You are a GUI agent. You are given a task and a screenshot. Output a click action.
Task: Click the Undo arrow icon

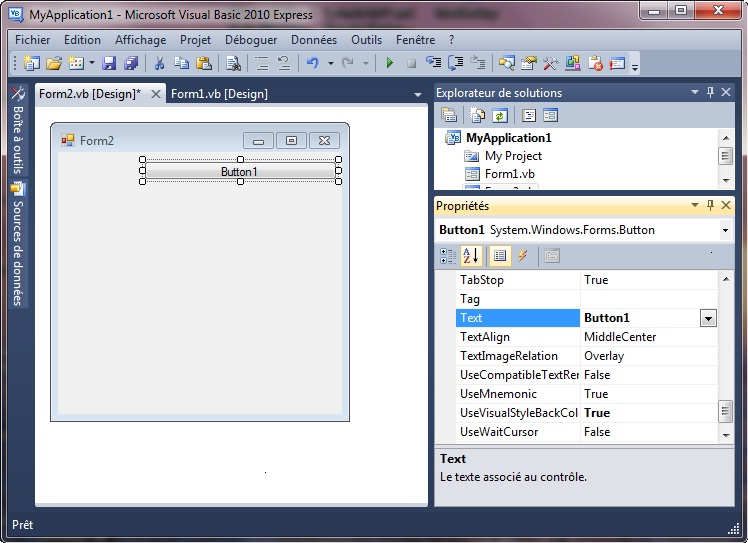point(312,63)
